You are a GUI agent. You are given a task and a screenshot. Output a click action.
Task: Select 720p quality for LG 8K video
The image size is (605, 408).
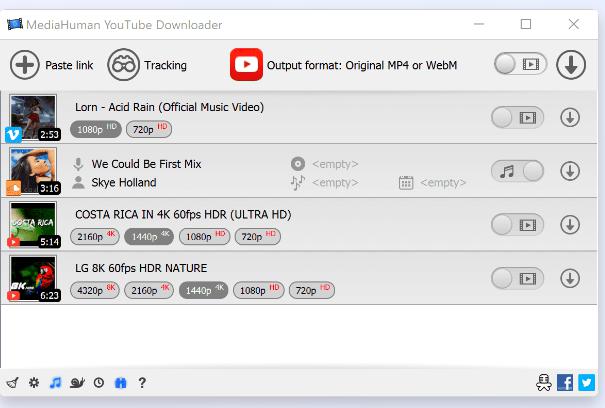(x=312, y=290)
